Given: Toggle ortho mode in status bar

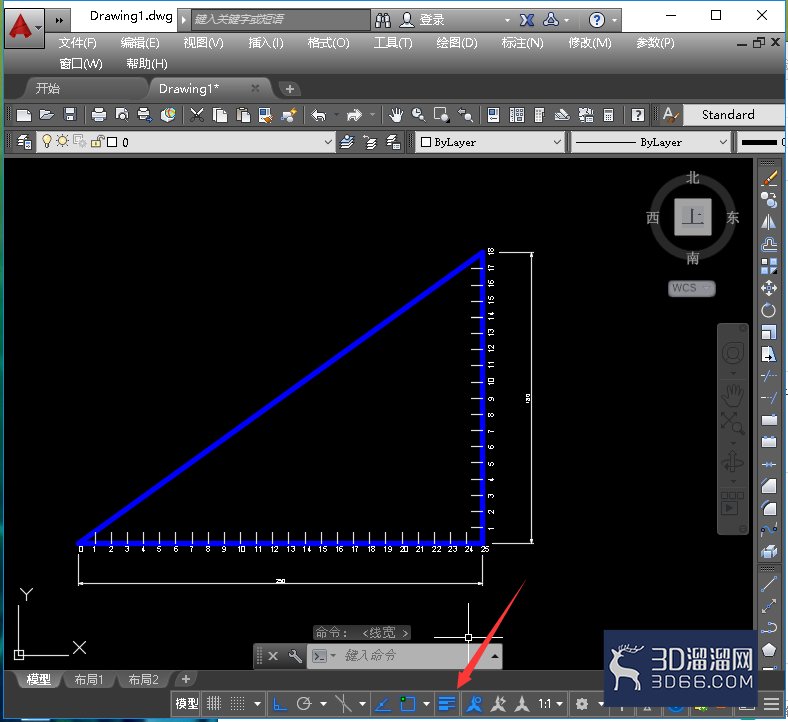Looking at the screenshot, I should (x=279, y=703).
